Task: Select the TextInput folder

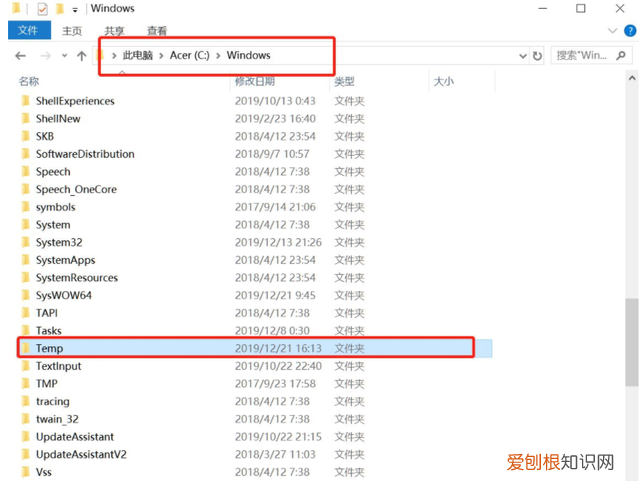Action: 58,366
